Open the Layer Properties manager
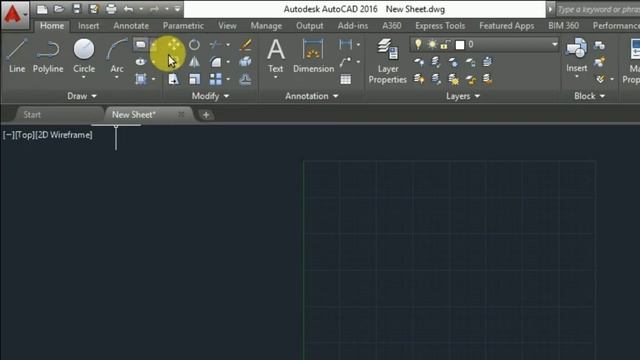640x360 pixels. [387, 61]
